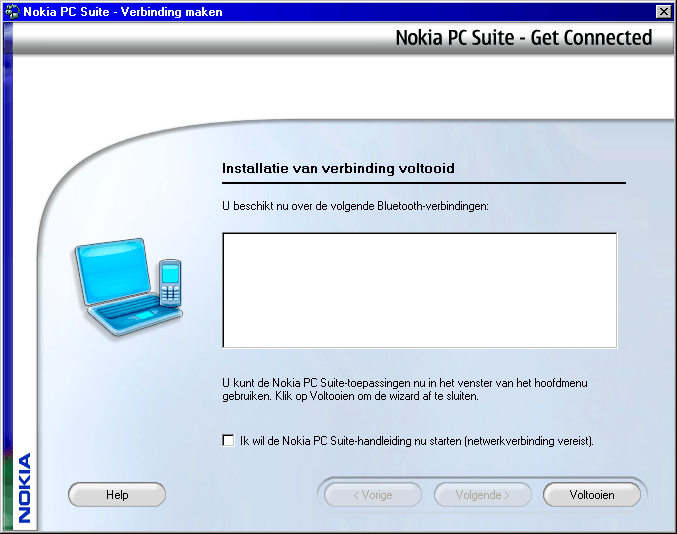Click the laptop and phone illustration
The height and width of the screenshot is (534, 677).
point(128,287)
